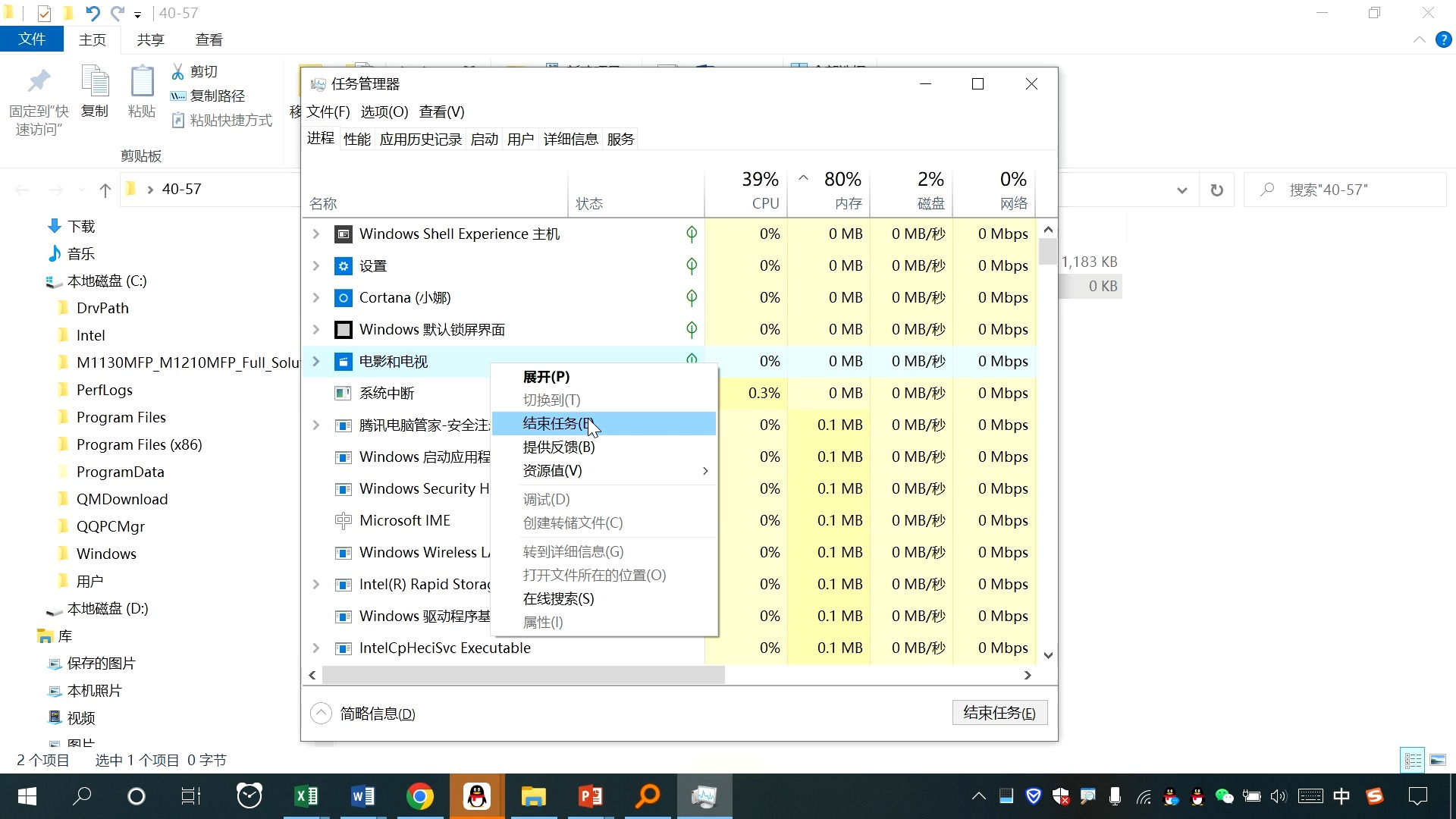Click the 结束任务(E) button
This screenshot has height=819, width=1456.
pos(999,713)
